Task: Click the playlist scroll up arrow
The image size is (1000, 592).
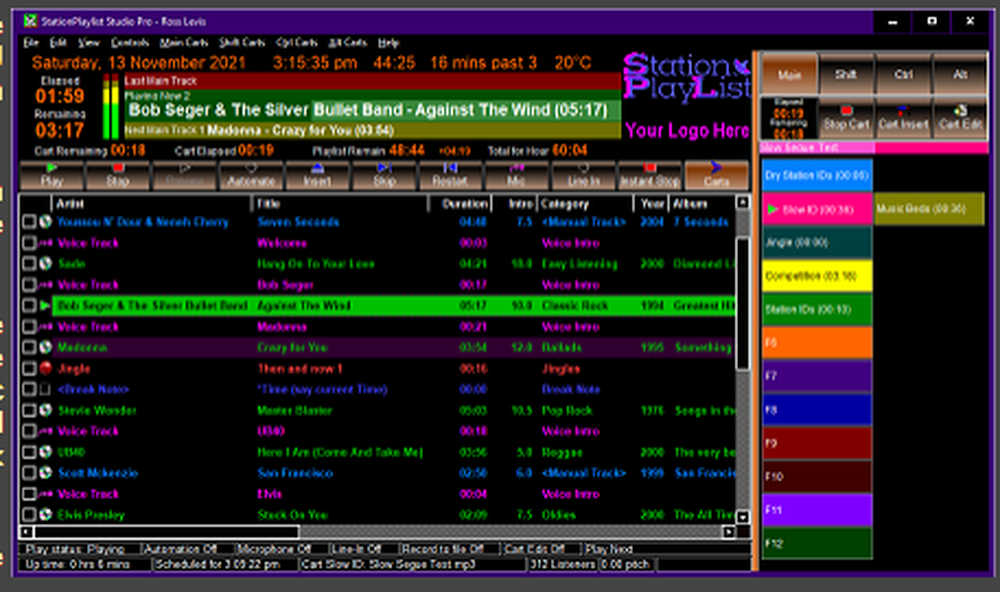Action: (742, 202)
